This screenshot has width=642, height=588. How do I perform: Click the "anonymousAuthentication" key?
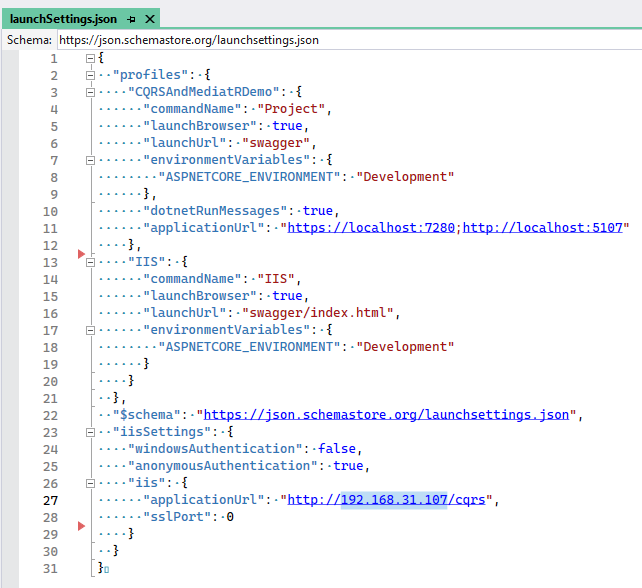223,466
